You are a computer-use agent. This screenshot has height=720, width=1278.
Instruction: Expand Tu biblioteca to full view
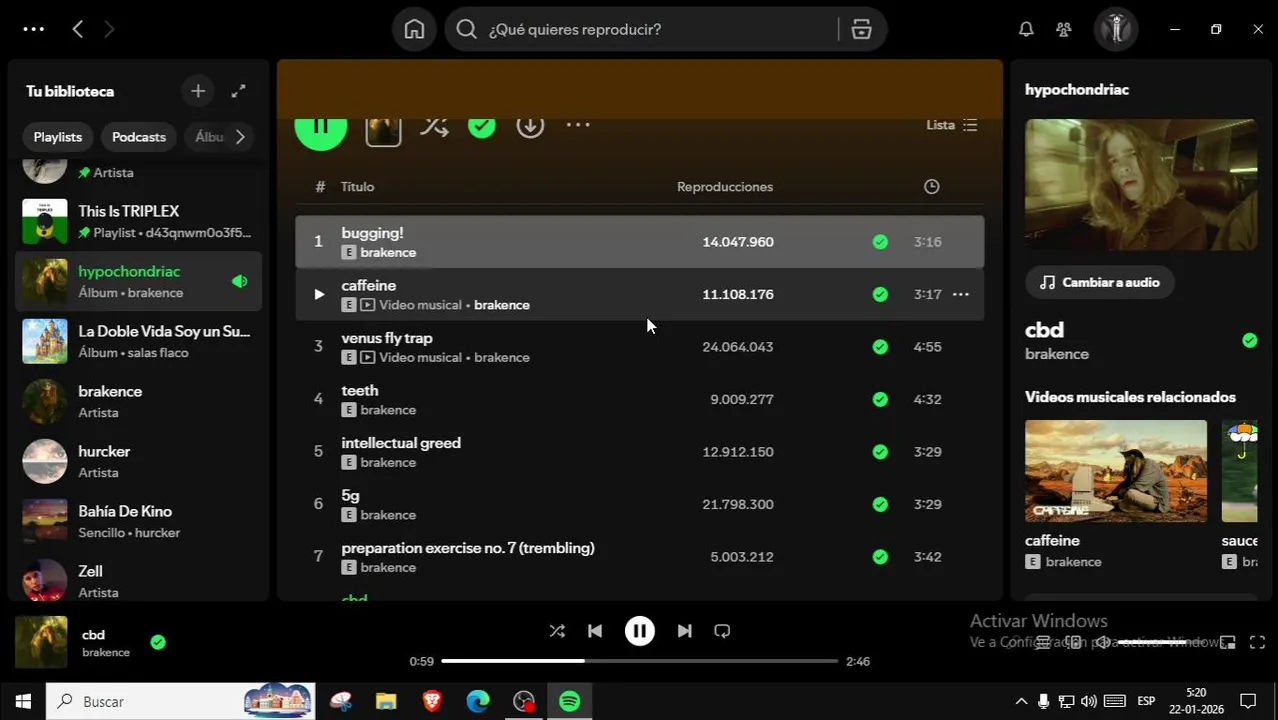click(x=238, y=91)
